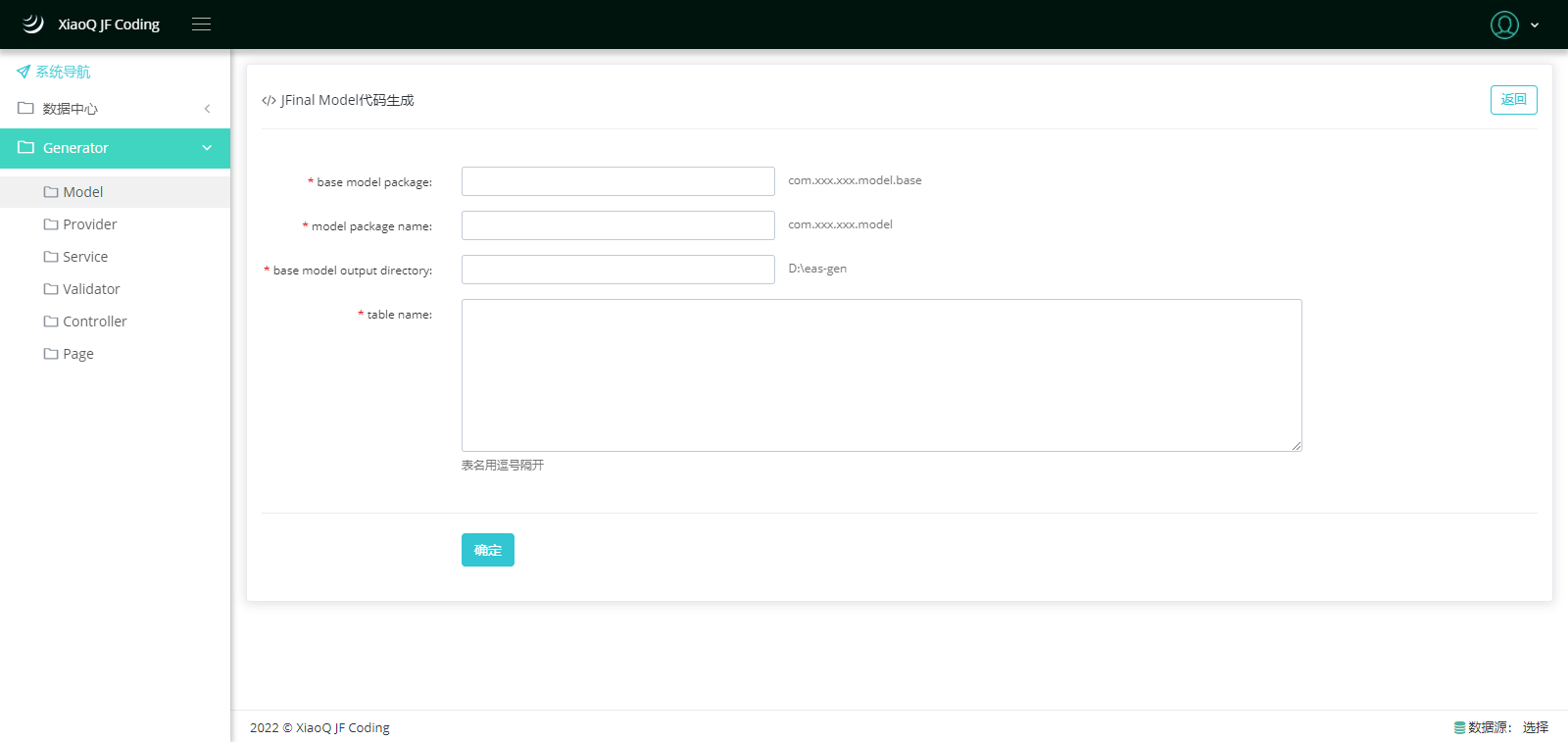Click the D:\eas-gen hint text
Screen dimensions: 1568x742
coord(817,269)
